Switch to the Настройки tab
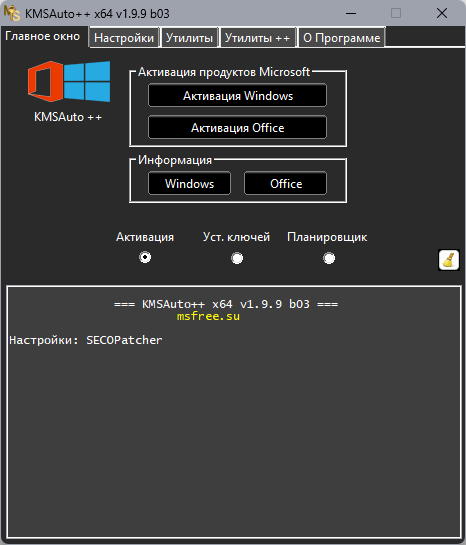466x545 pixels. [x=124, y=38]
